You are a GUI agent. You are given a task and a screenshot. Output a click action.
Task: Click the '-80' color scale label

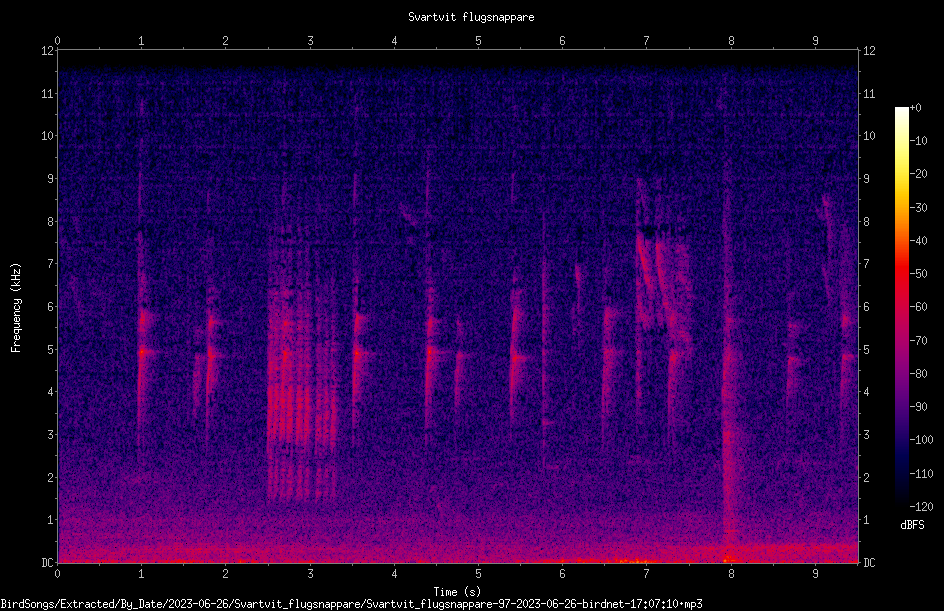[919, 374]
